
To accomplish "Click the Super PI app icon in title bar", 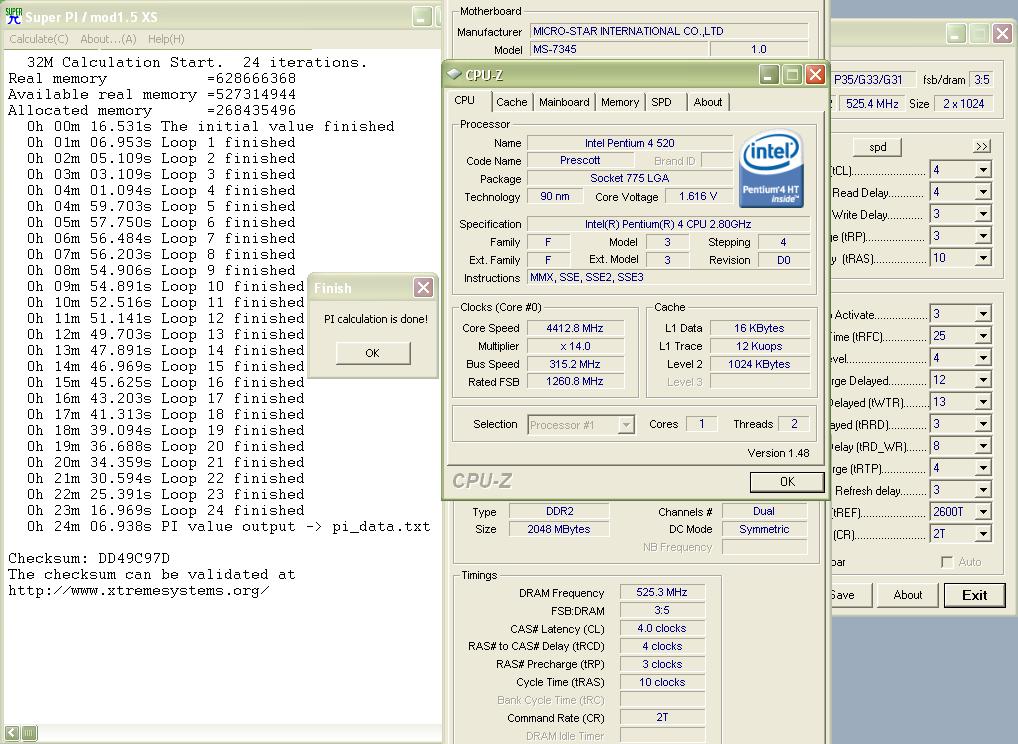I will (x=14, y=16).
